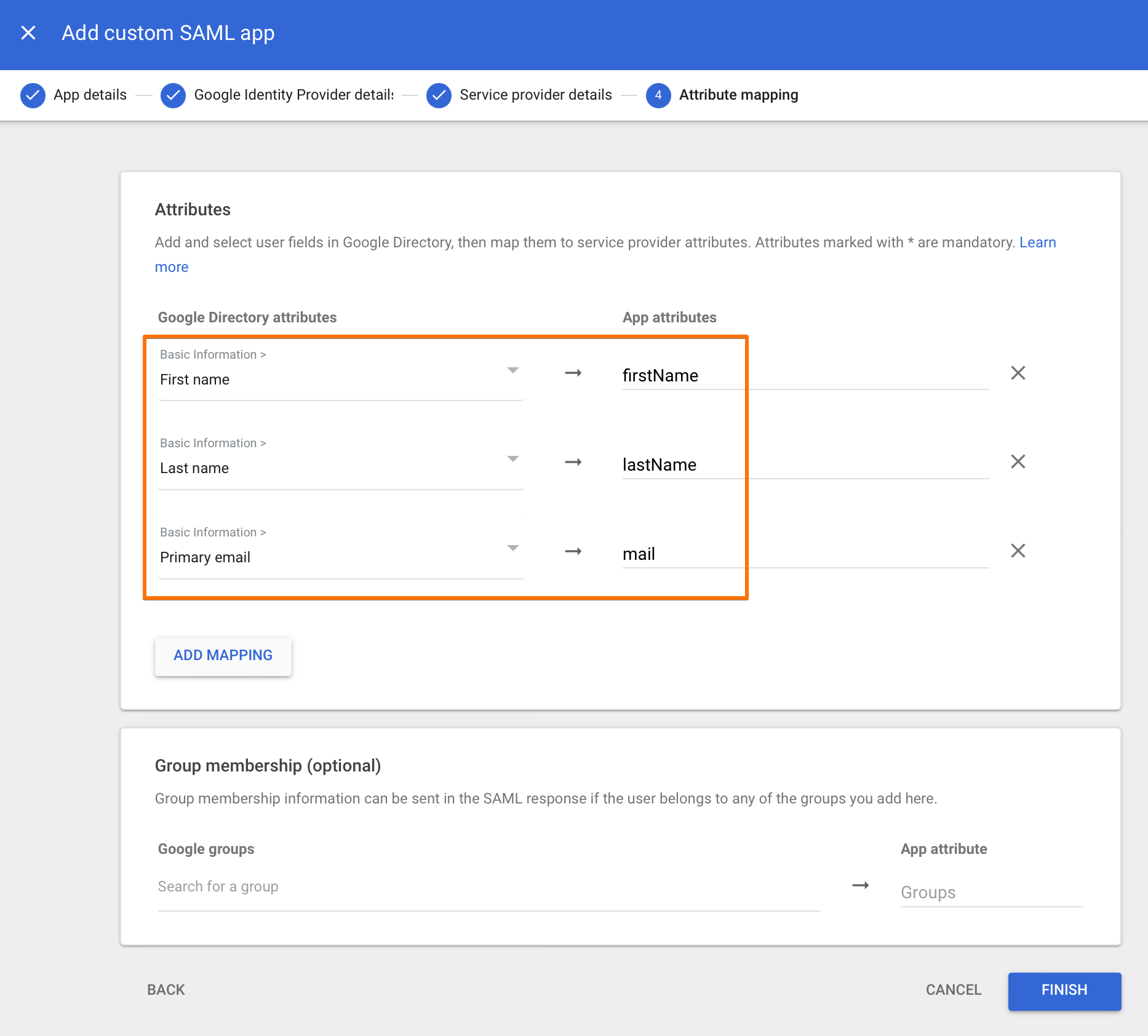The height and width of the screenshot is (1036, 1148).
Task: Open the Last name attribute dropdown
Action: [x=341, y=460]
